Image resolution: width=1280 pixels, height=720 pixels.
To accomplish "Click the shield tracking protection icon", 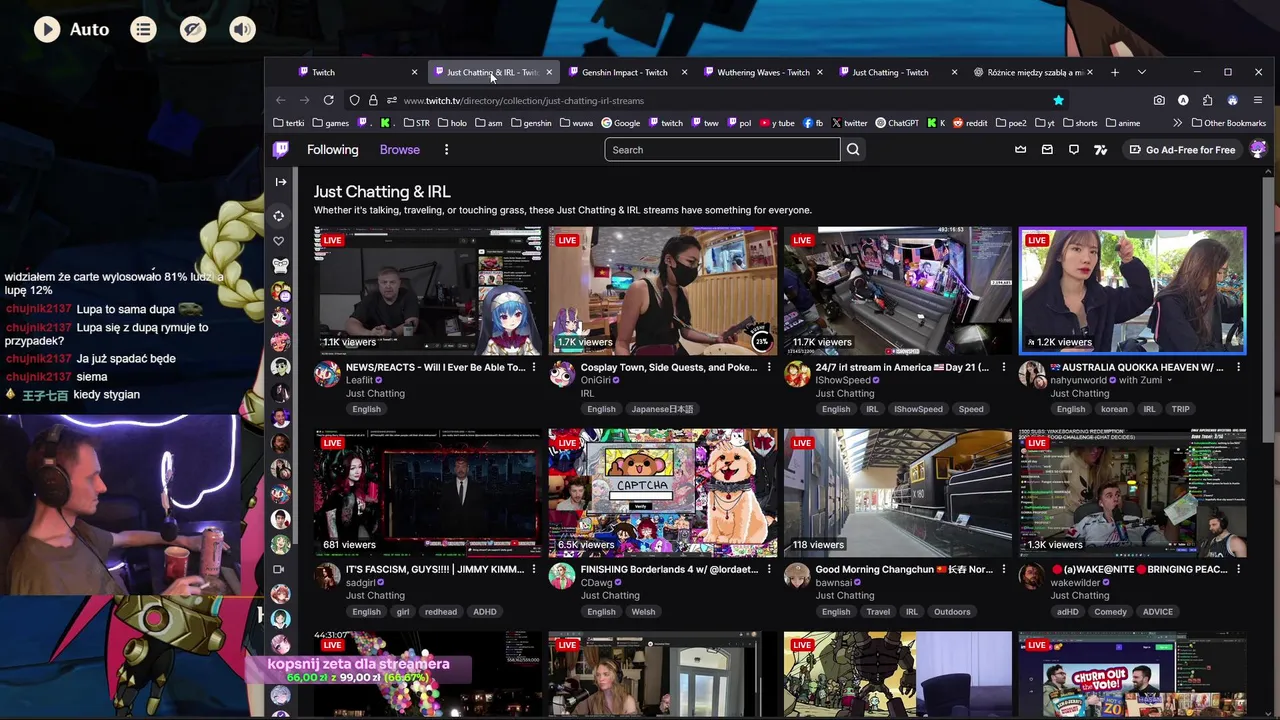I will tap(354, 100).
